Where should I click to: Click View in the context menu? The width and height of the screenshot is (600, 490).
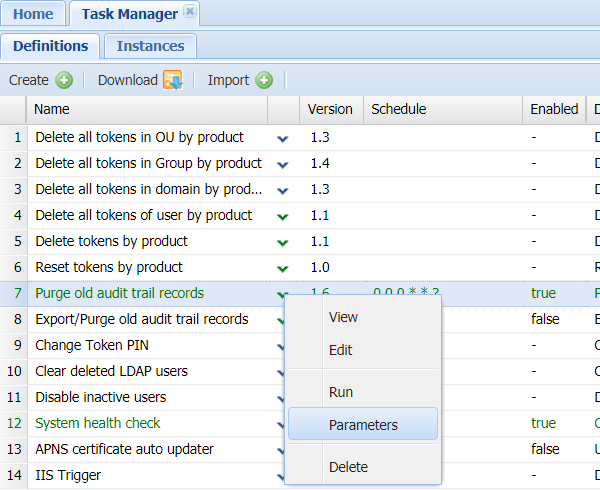pyautogui.click(x=343, y=317)
